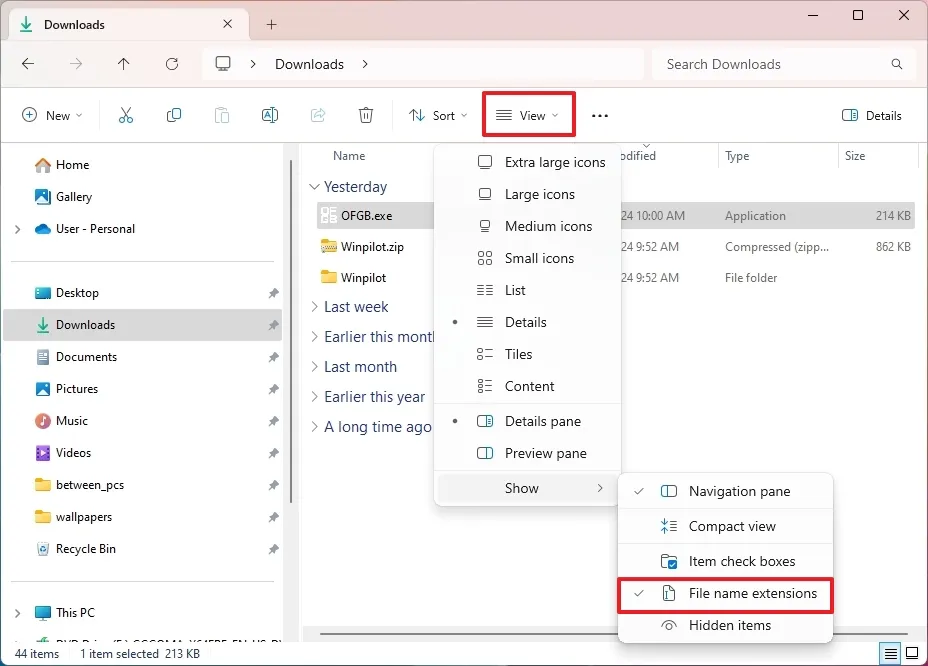Click the New button
928x666 pixels.
52,115
